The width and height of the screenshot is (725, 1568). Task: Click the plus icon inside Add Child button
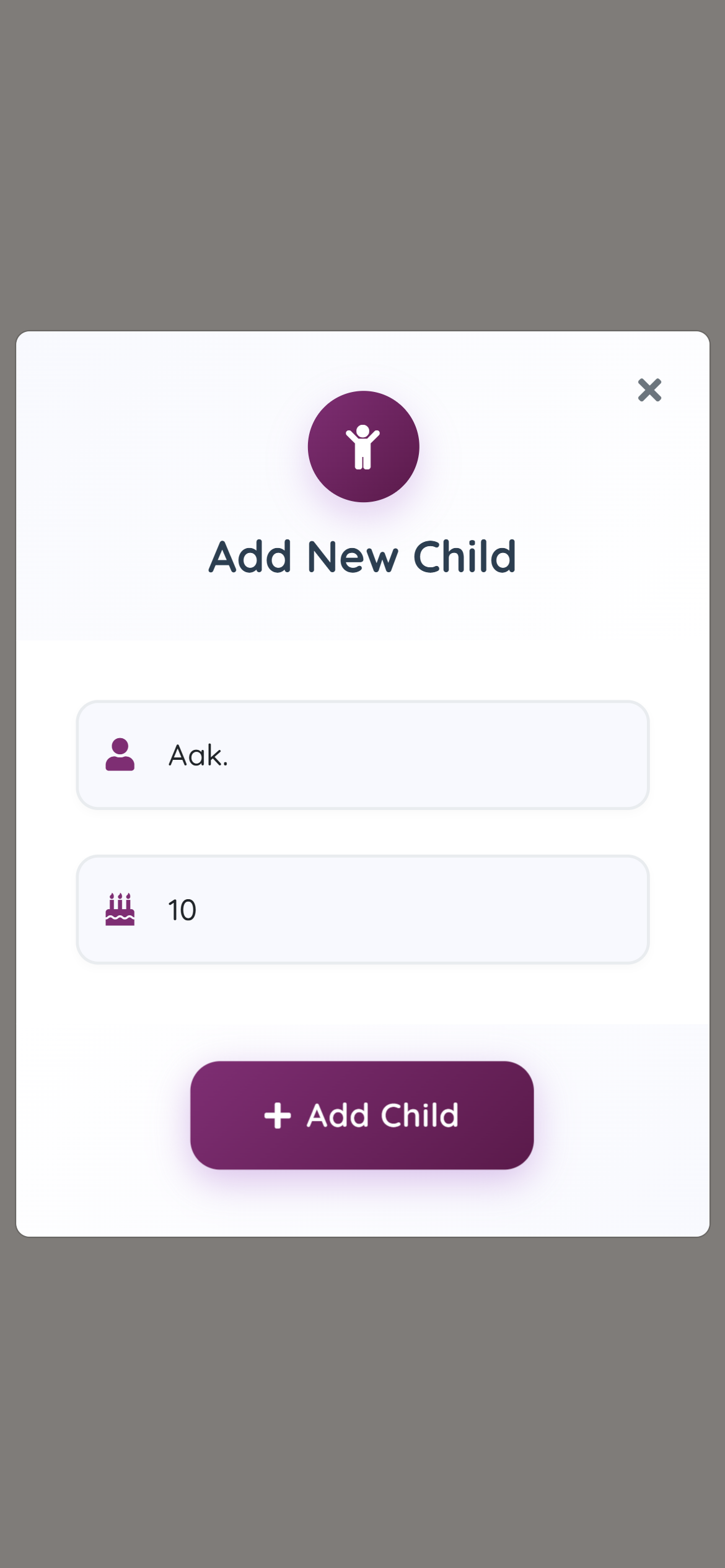[x=278, y=1115]
